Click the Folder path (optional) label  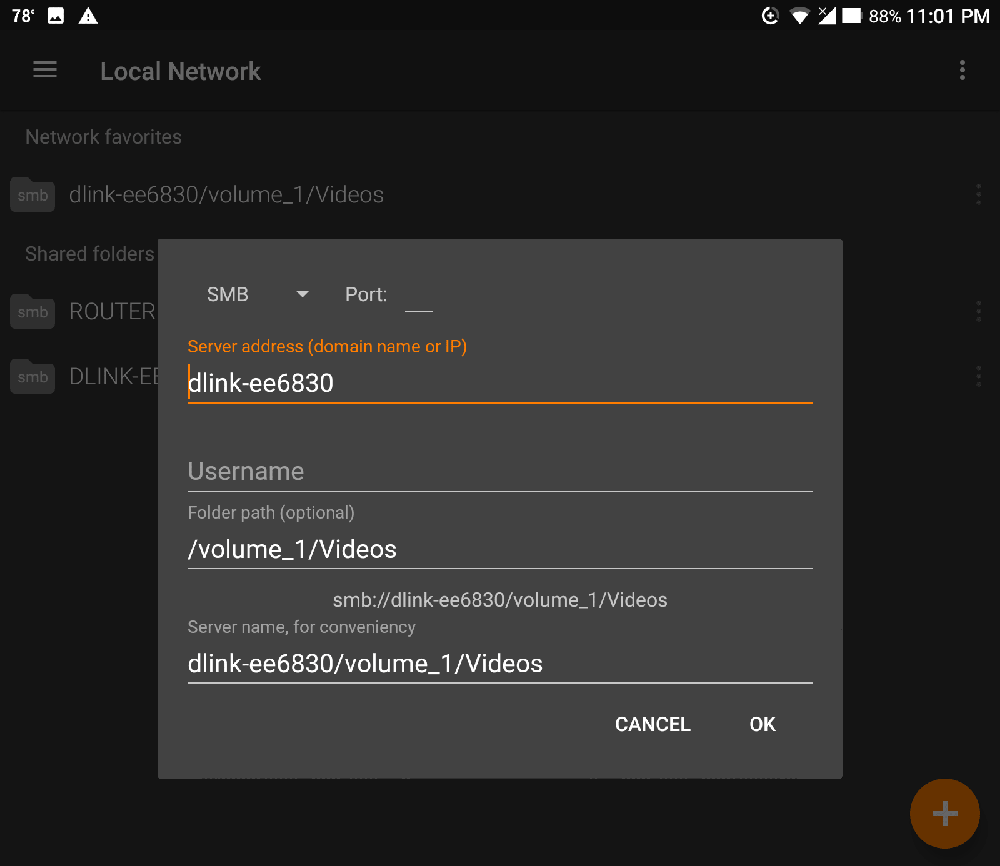point(271,513)
